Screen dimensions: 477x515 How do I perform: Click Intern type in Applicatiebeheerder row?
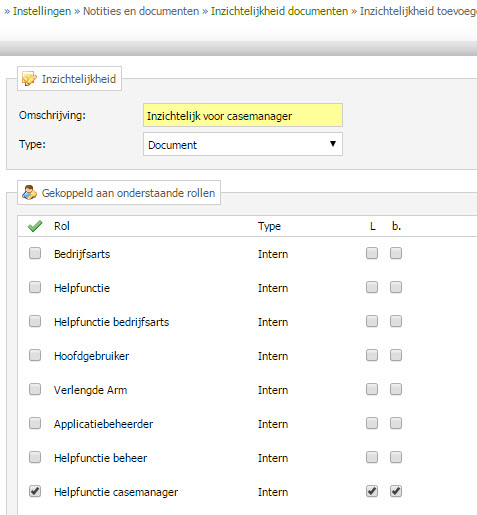[x=273, y=424]
